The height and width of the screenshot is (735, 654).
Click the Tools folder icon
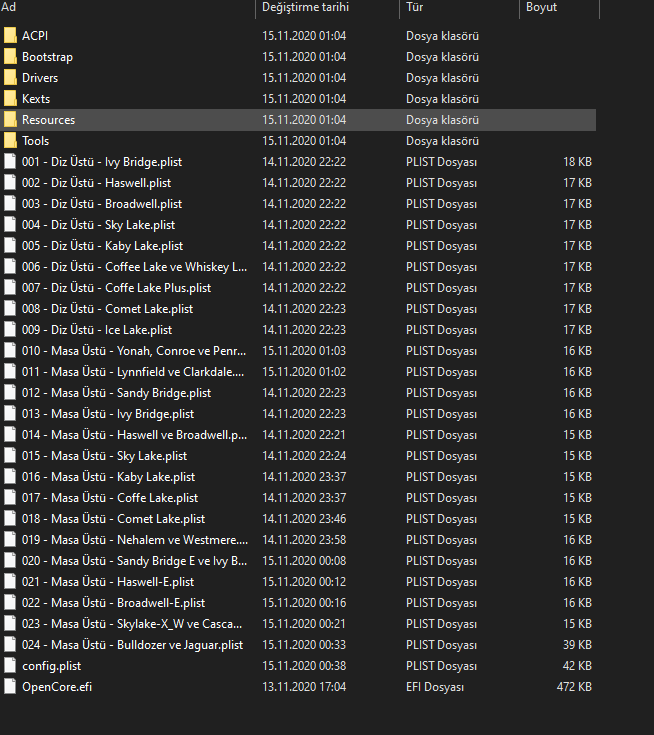(x=10, y=141)
